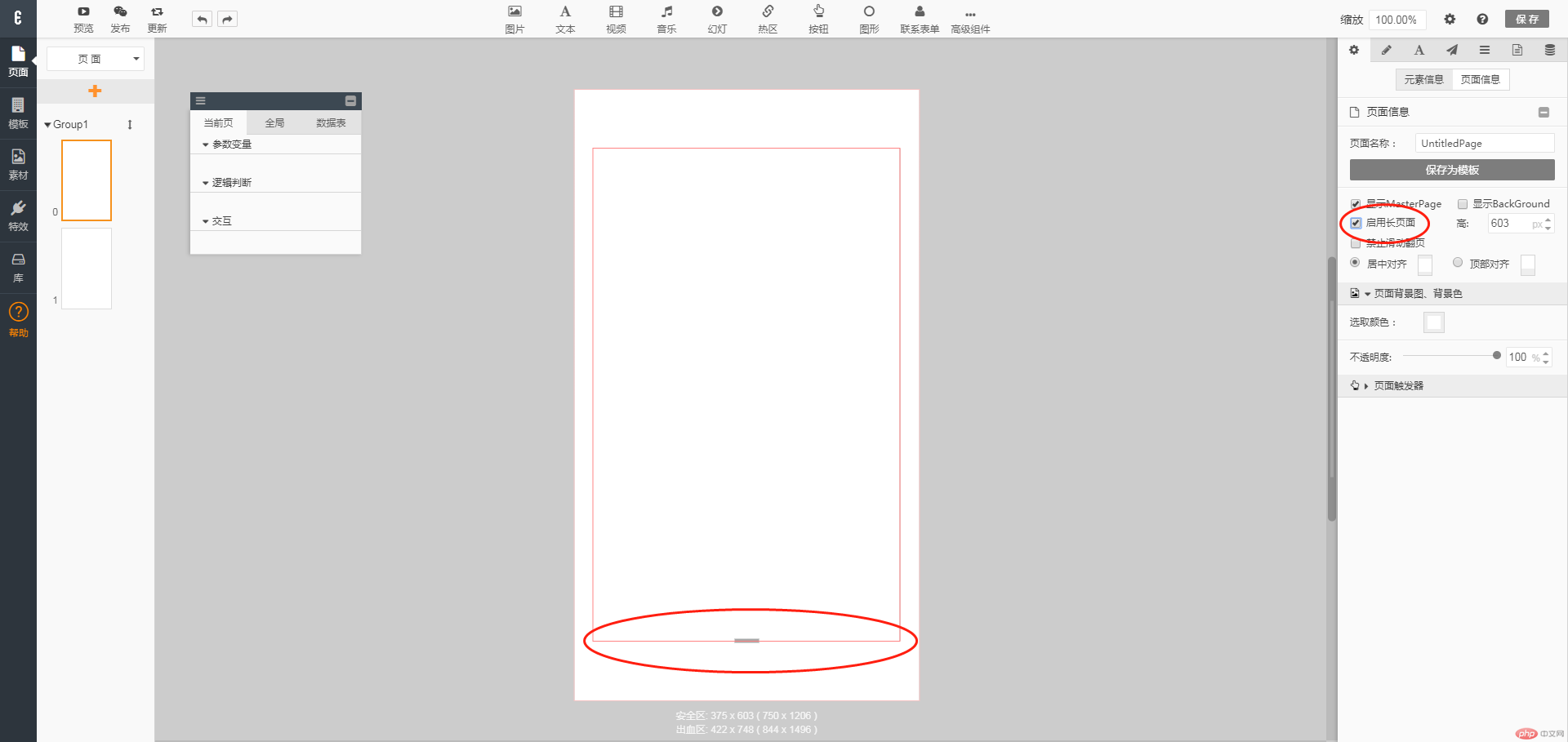Viewport: 1568px width, 742px height.
Task: Insert an image with 图片 tool
Action: point(514,19)
